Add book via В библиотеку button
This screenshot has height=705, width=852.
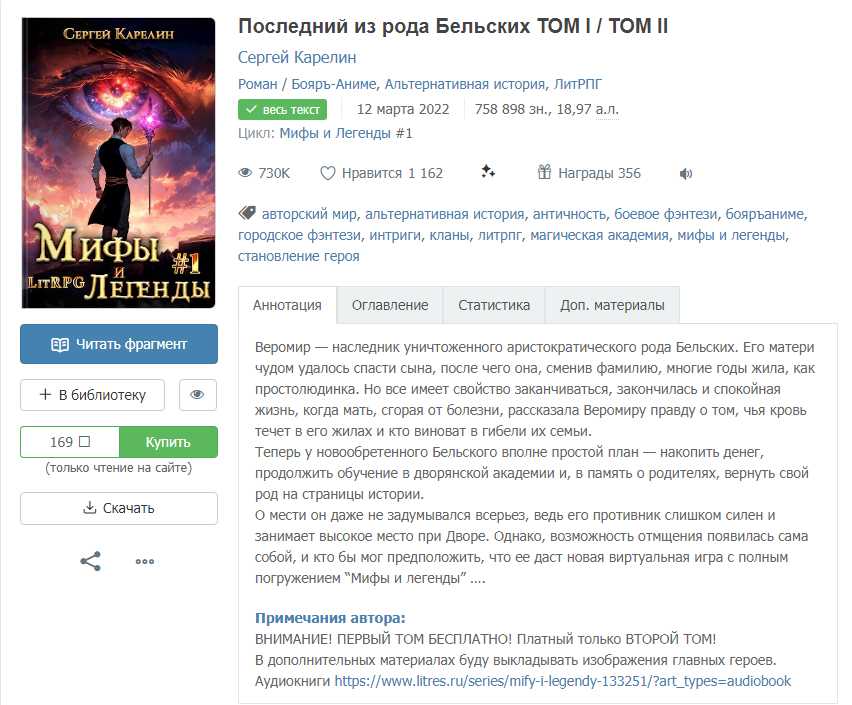[x=92, y=395]
